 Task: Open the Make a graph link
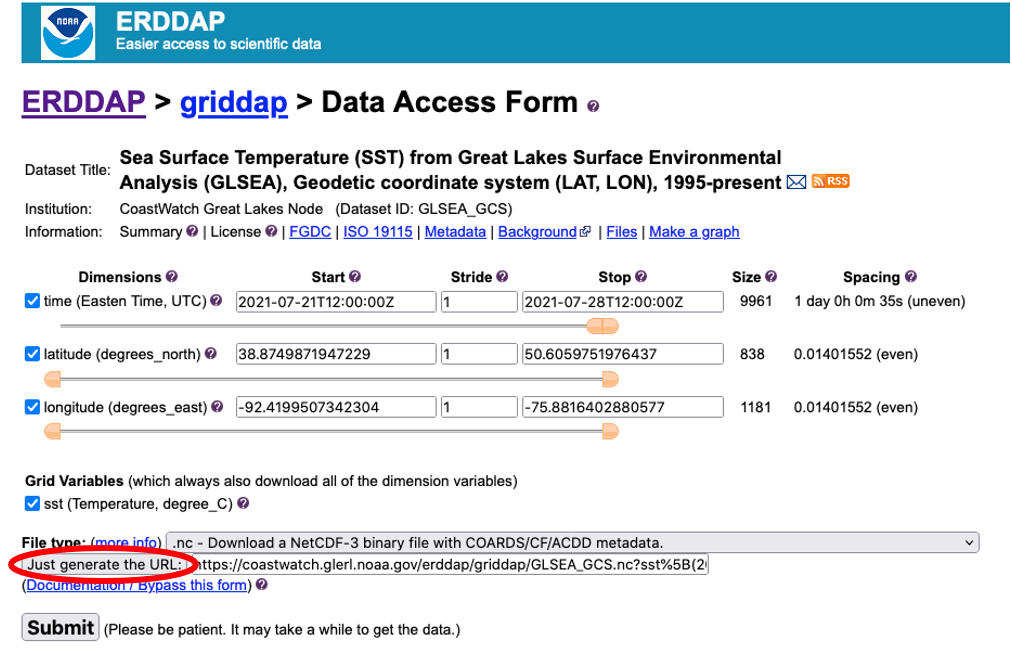click(x=694, y=232)
